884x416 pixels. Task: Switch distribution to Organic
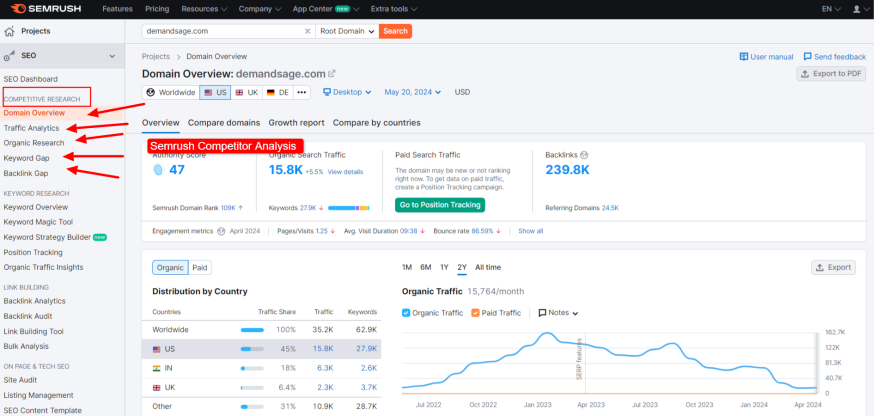[170, 268]
